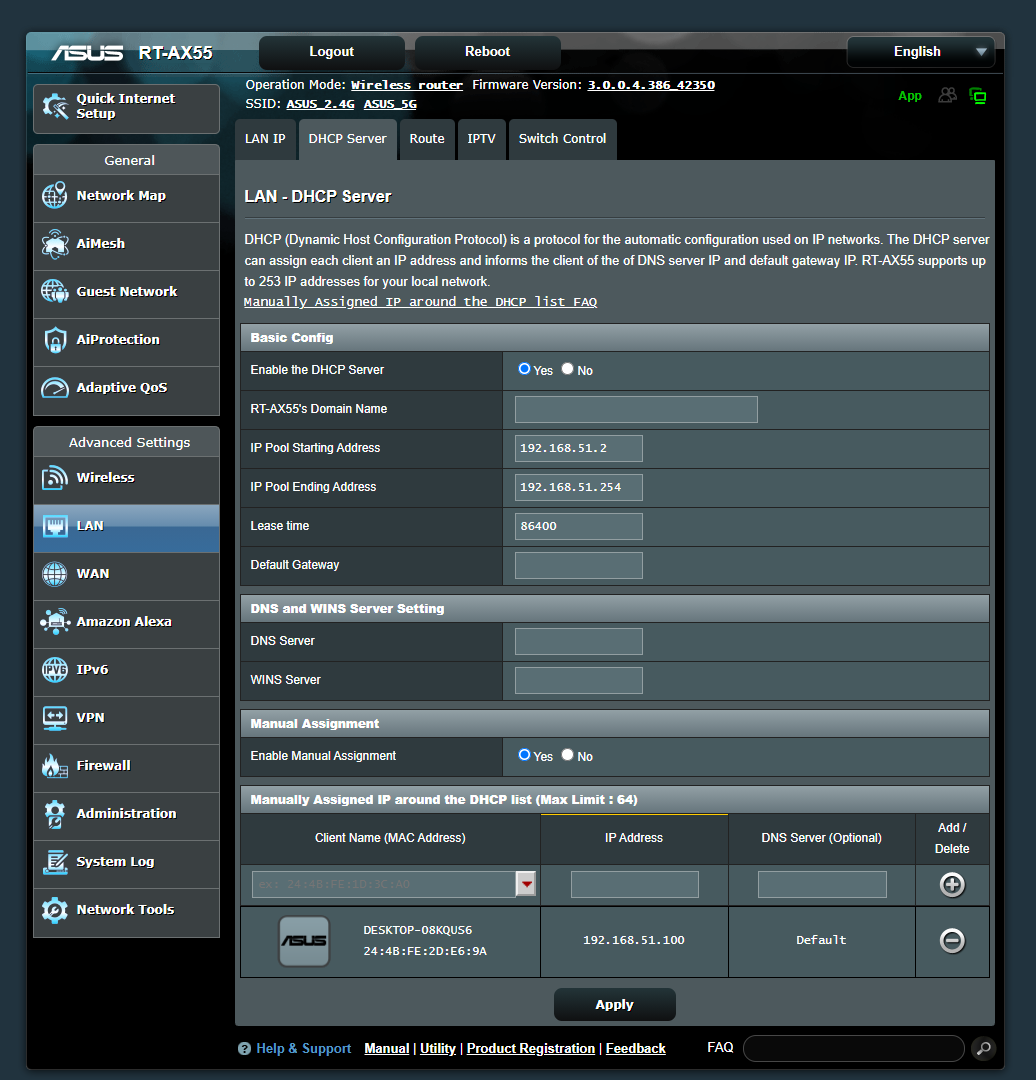Open the Administration gear icon
Screen dimensions: 1036x1080
tap(54, 814)
